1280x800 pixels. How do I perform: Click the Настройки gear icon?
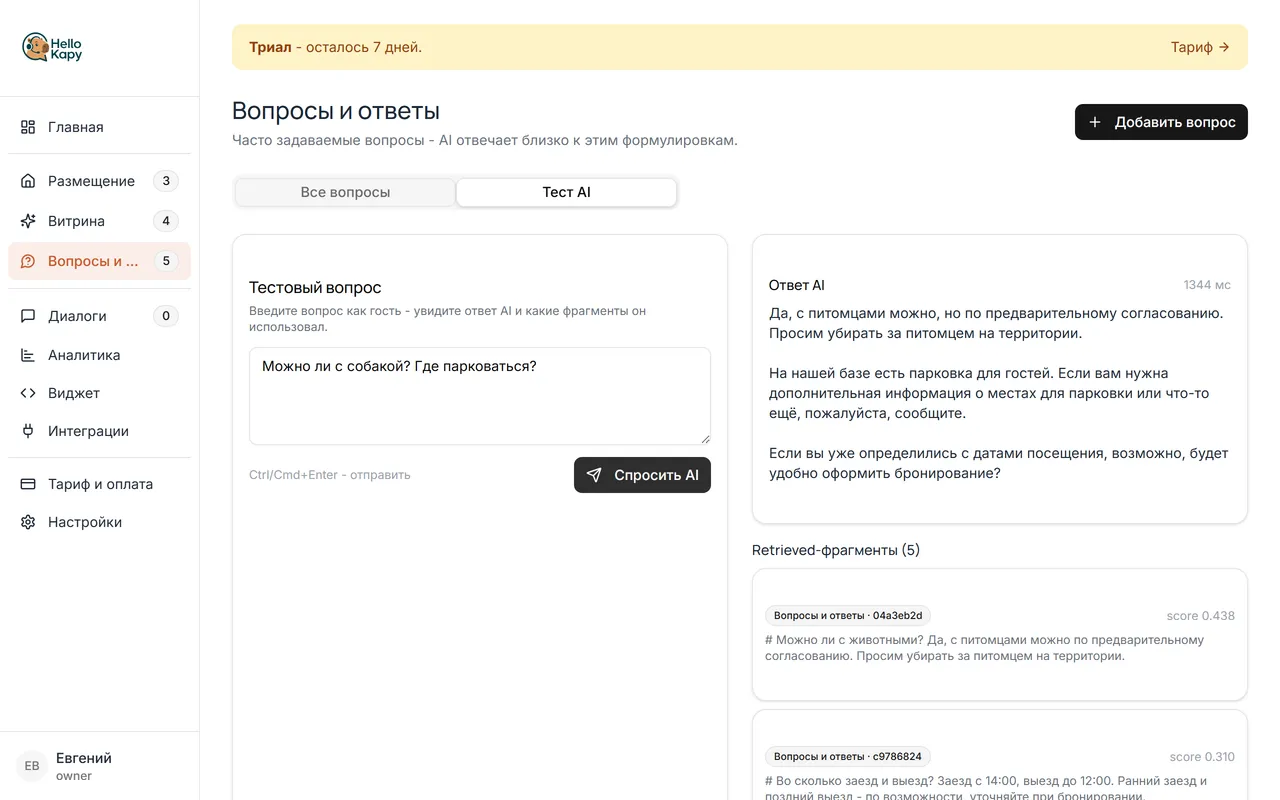(28, 522)
